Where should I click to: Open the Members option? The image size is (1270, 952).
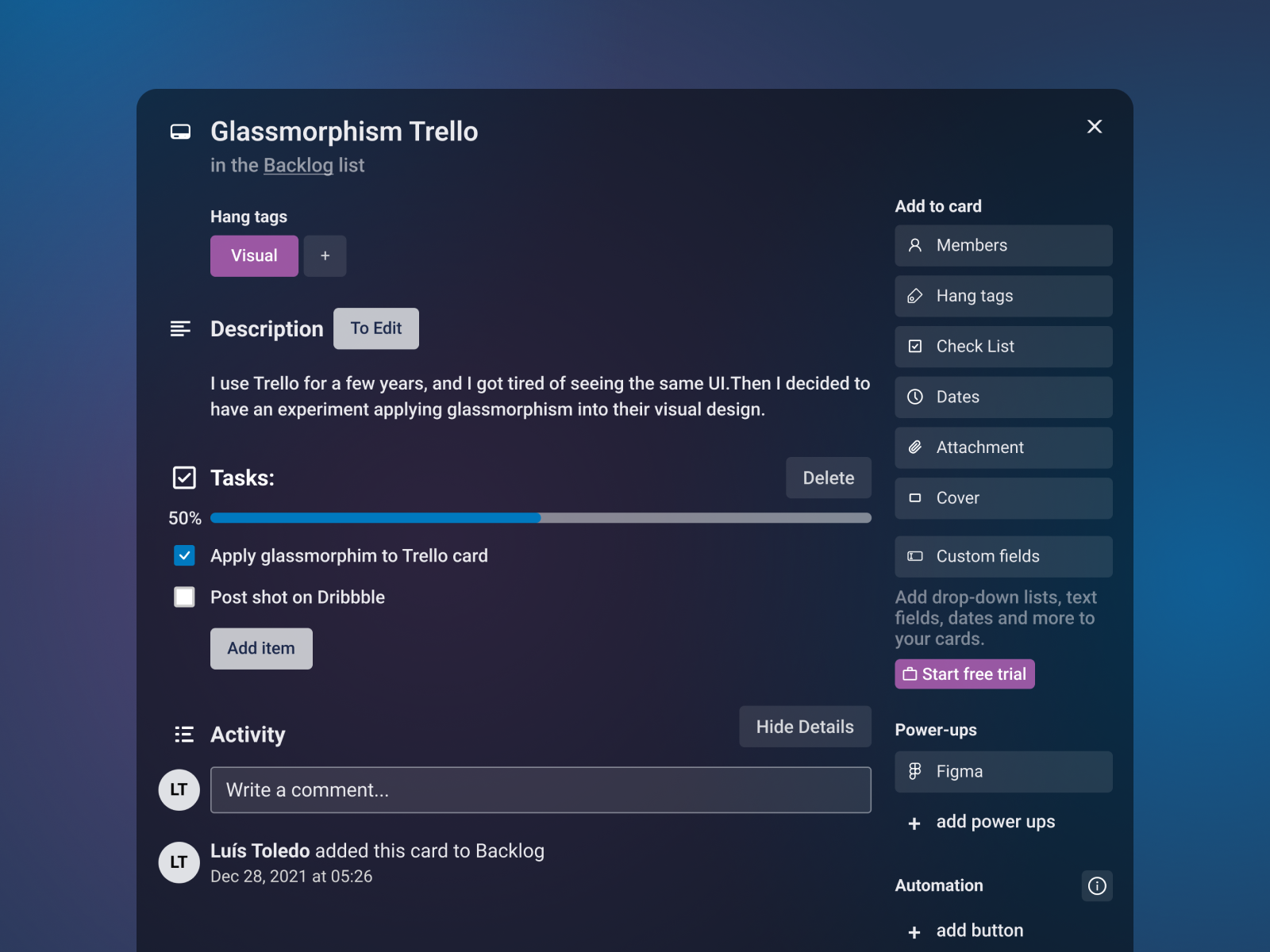point(1003,246)
